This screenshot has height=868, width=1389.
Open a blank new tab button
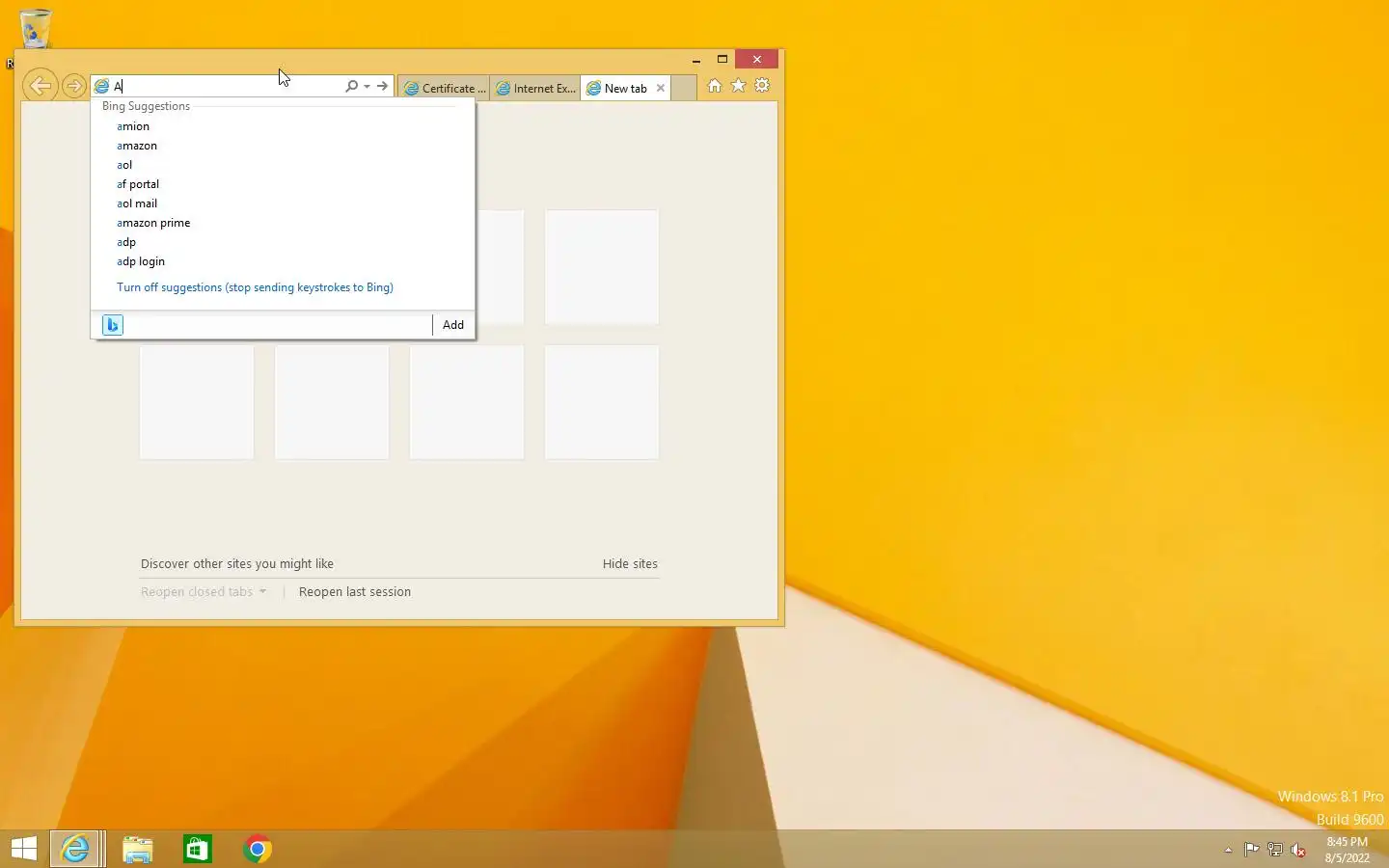[x=684, y=88]
